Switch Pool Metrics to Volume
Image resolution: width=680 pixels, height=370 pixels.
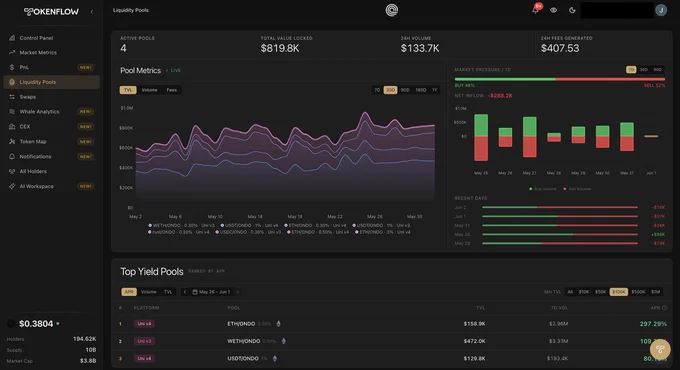[149, 90]
